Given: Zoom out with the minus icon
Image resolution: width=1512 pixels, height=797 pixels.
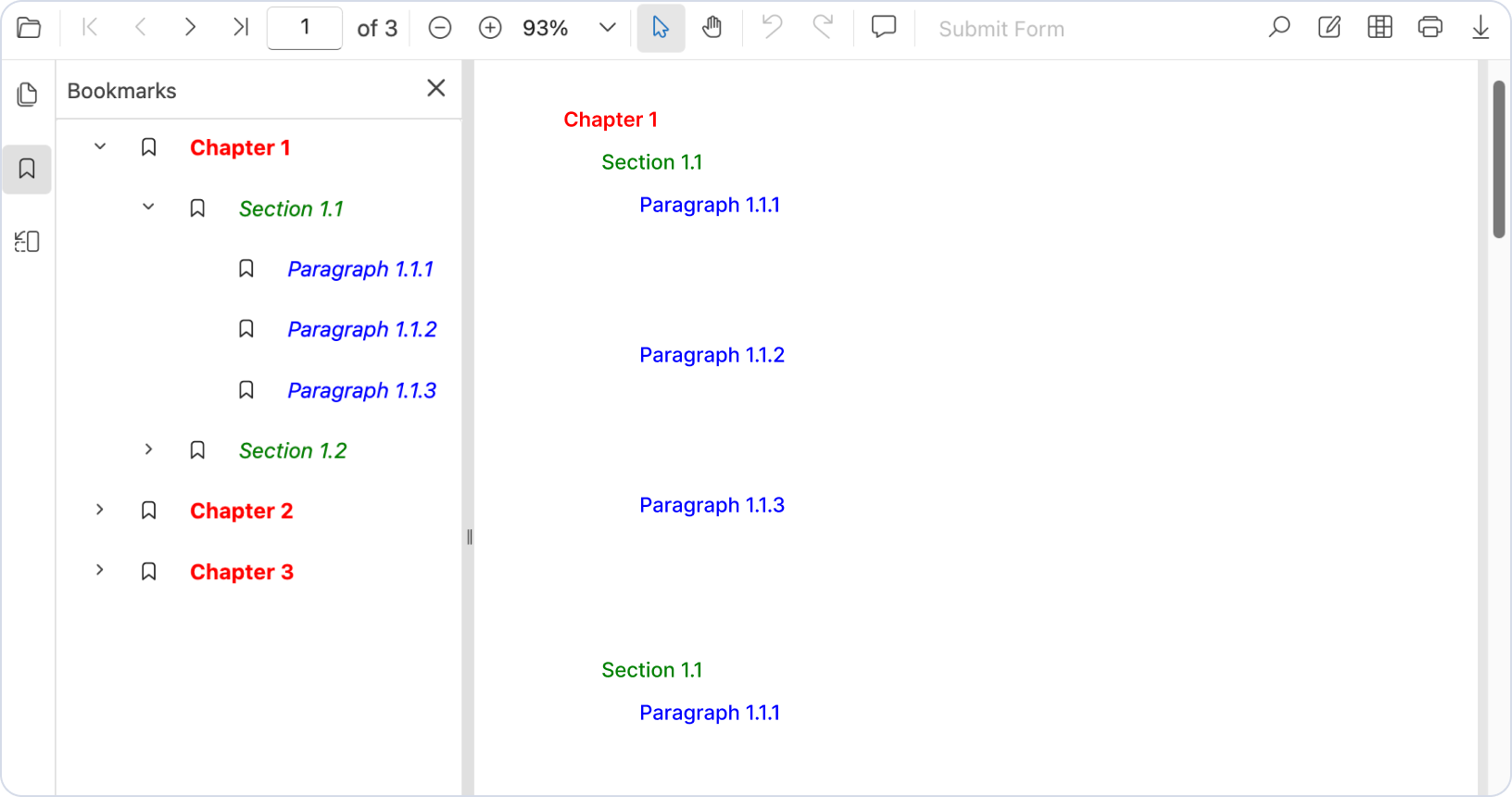Looking at the screenshot, I should coord(440,28).
